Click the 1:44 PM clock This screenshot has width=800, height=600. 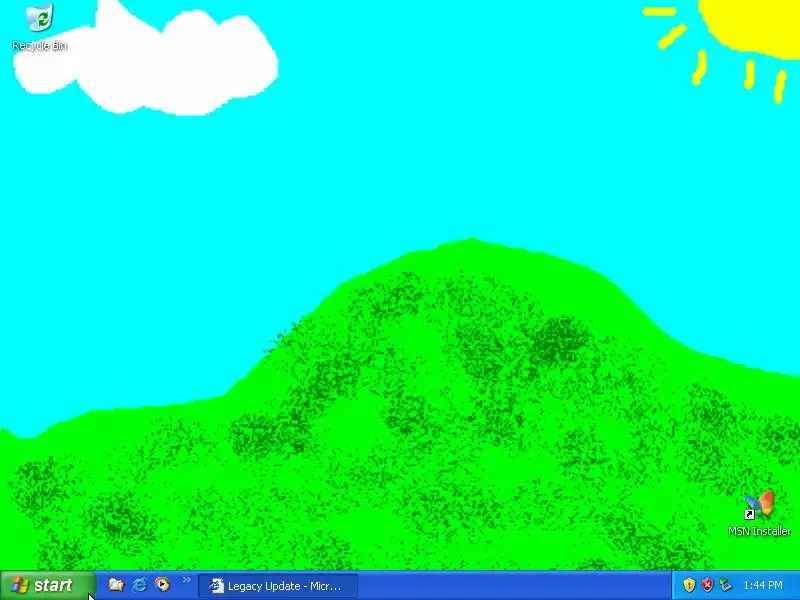(x=763, y=585)
